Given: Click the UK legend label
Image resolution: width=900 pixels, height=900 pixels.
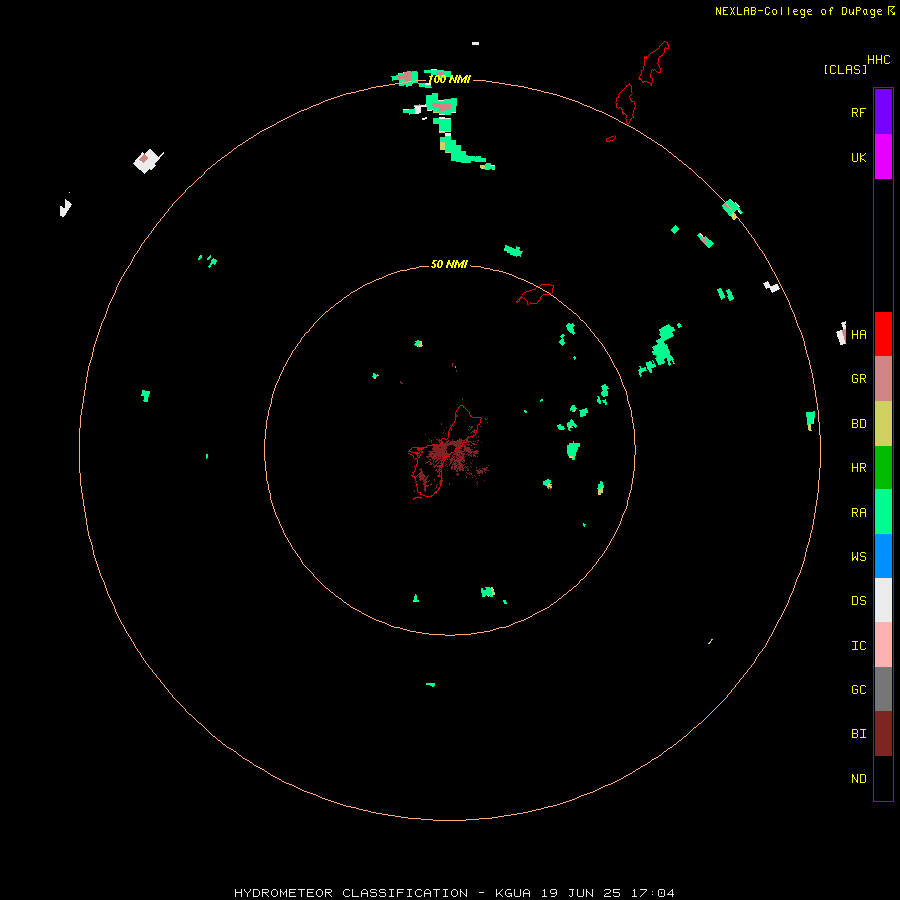Looking at the screenshot, I should coord(858,158).
